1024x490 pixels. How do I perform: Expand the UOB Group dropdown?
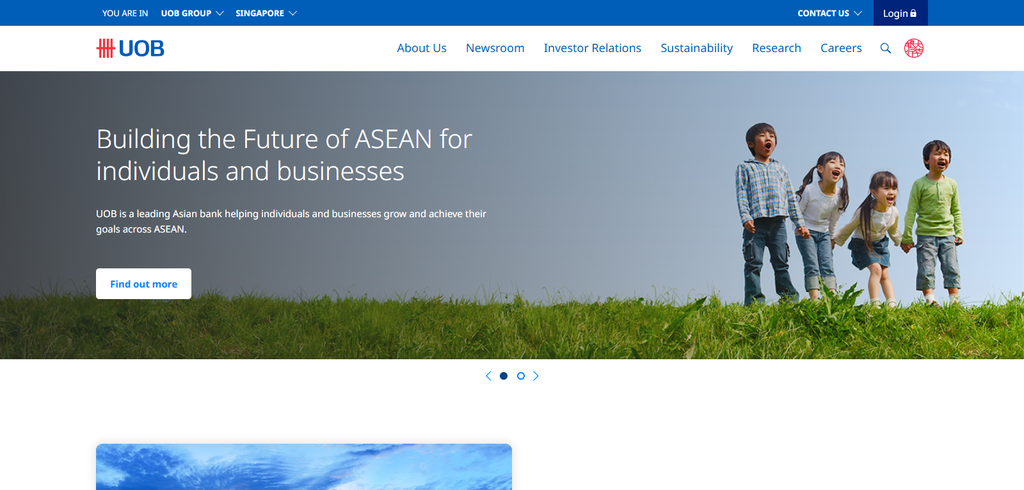[192, 13]
